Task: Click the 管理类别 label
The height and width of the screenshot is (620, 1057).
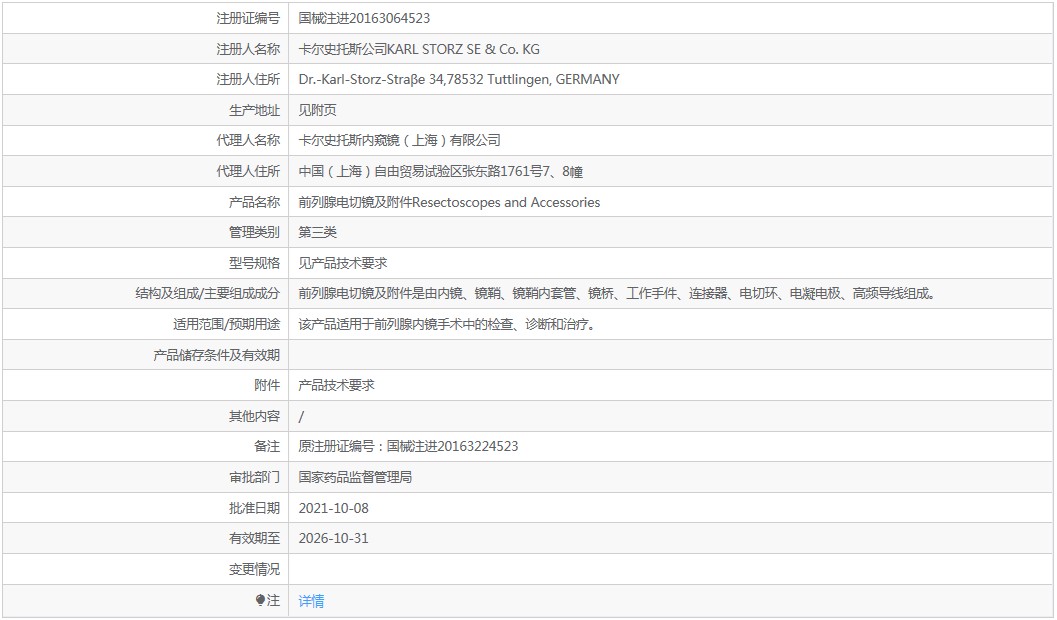Action: tap(254, 232)
